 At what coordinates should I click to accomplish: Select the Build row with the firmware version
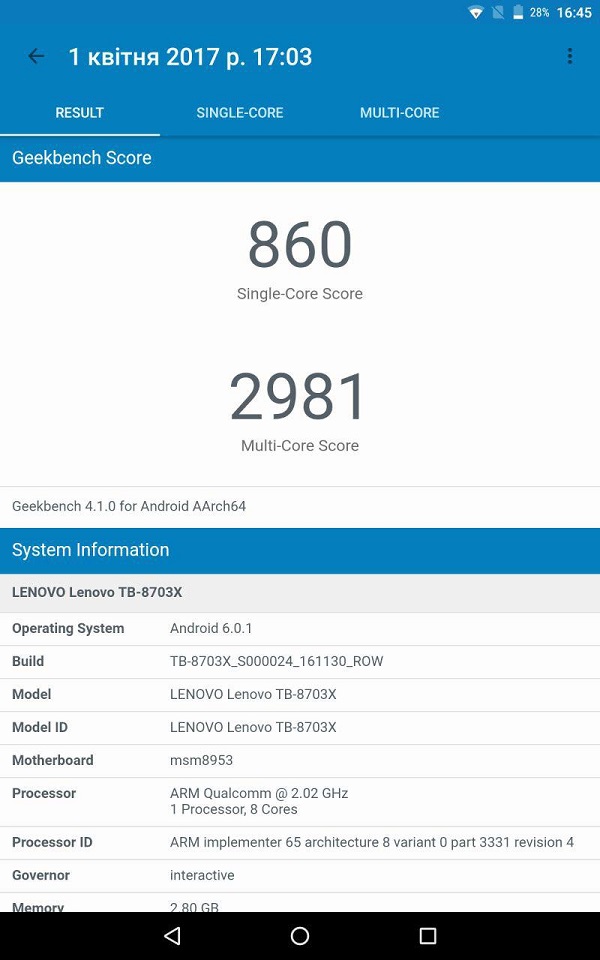pos(300,661)
